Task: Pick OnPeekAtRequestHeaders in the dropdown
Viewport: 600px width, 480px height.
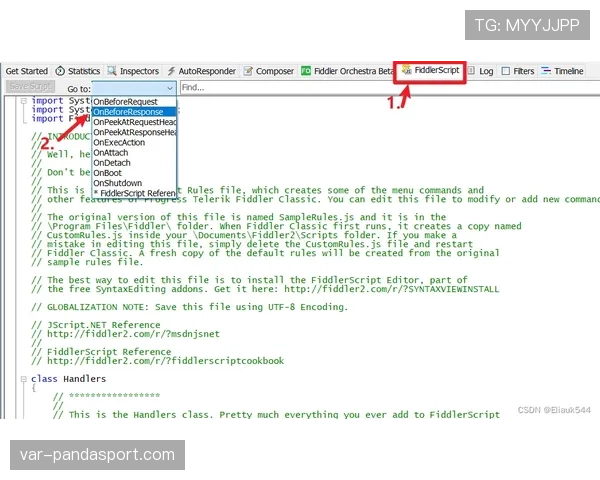Action: point(134,122)
